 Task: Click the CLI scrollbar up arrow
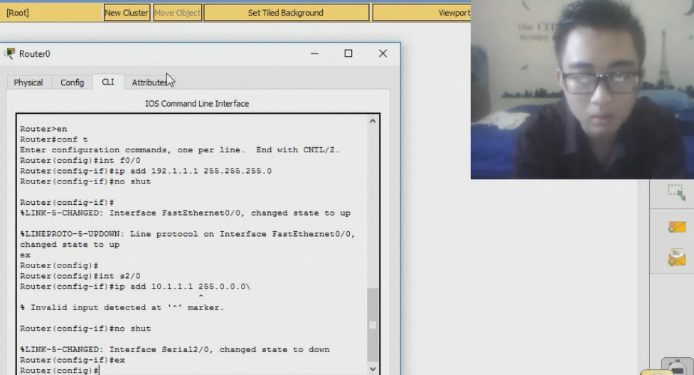click(373, 121)
